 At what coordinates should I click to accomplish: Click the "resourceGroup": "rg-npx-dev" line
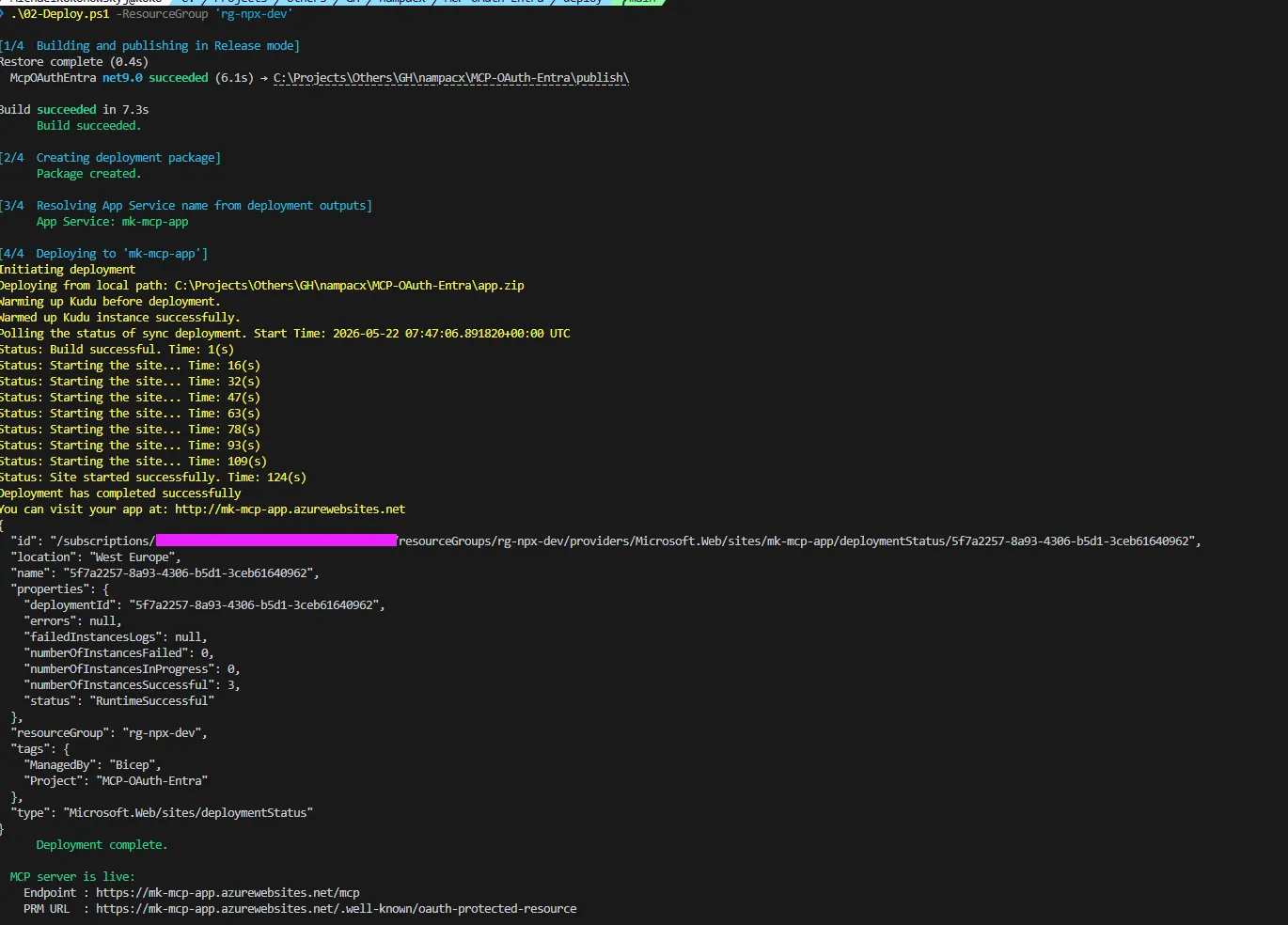coord(109,733)
